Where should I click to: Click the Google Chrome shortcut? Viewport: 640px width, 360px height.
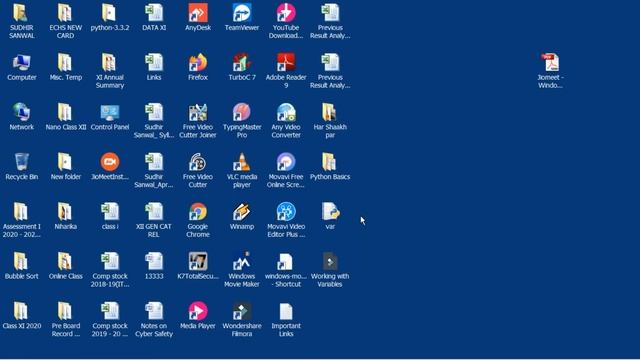point(198,212)
